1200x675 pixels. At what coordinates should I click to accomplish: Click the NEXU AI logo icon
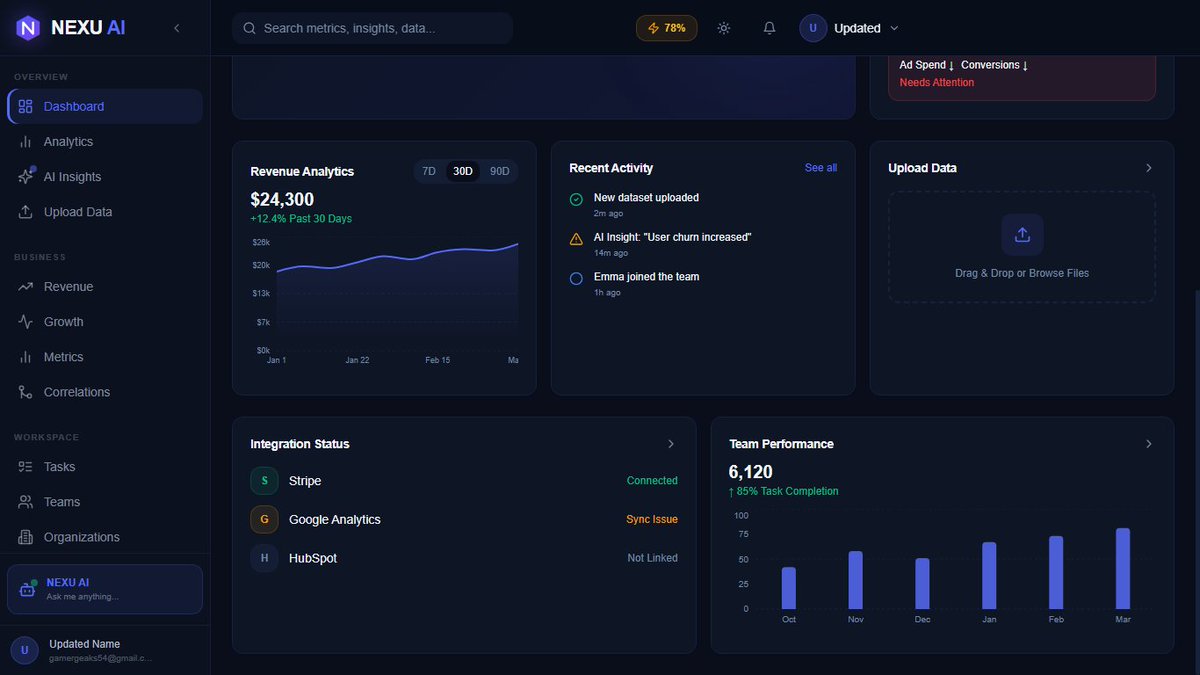click(x=28, y=28)
